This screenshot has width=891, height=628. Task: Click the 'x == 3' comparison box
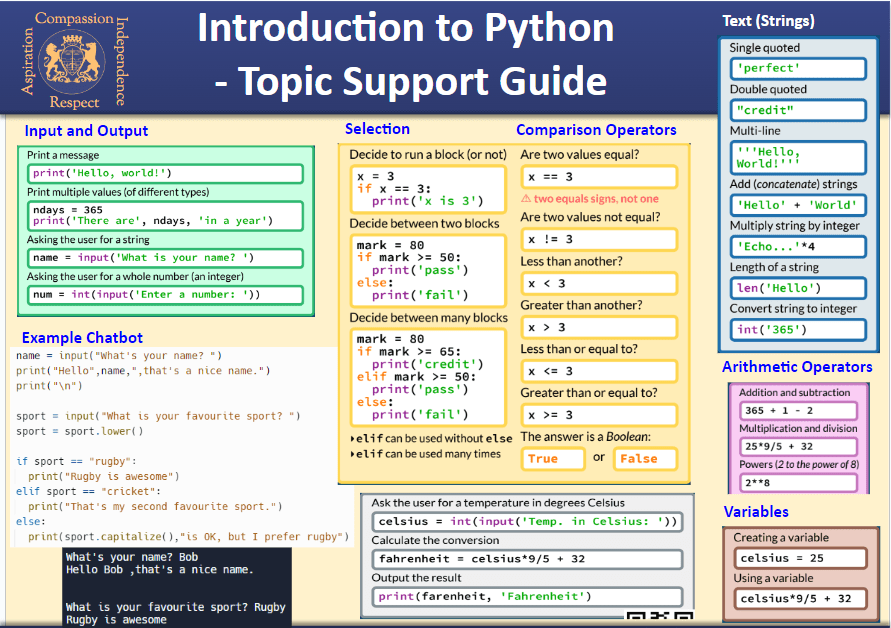tap(599, 177)
